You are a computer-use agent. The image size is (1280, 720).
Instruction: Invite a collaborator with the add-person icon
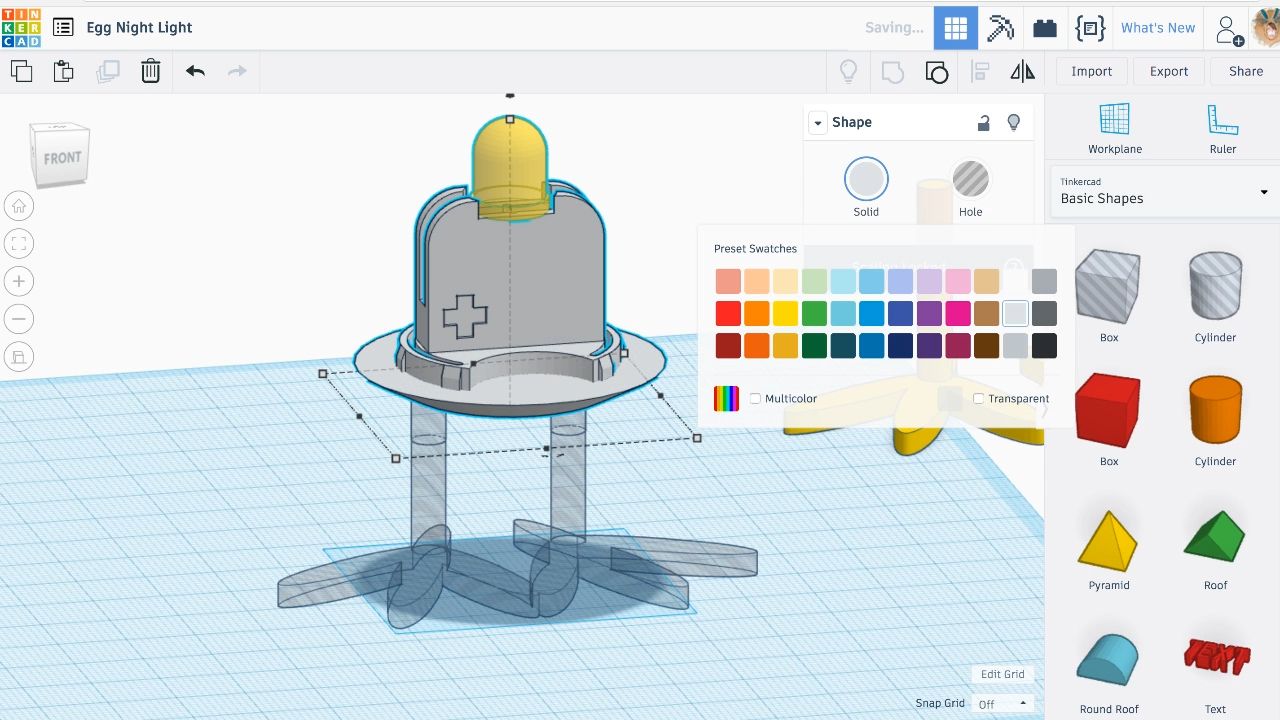1229,28
